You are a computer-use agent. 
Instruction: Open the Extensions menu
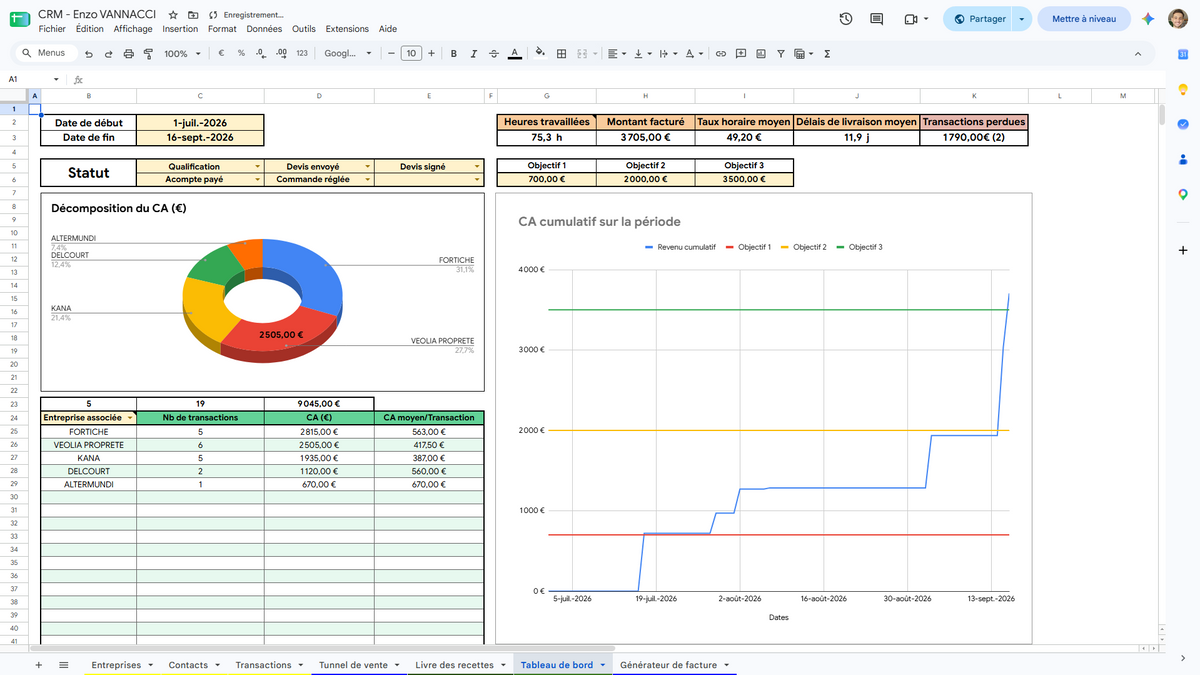(x=347, y=29)
